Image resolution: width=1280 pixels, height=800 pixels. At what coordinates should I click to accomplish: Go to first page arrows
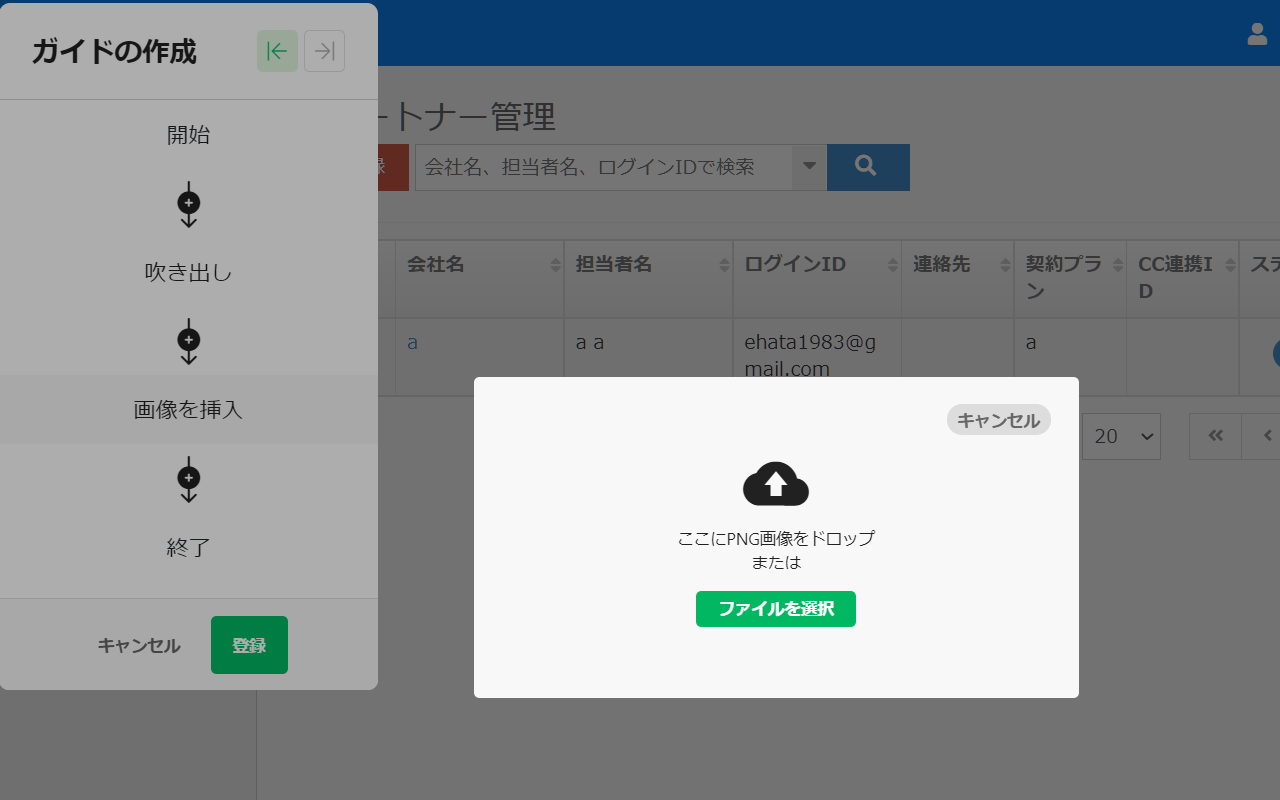[1215, 436]
